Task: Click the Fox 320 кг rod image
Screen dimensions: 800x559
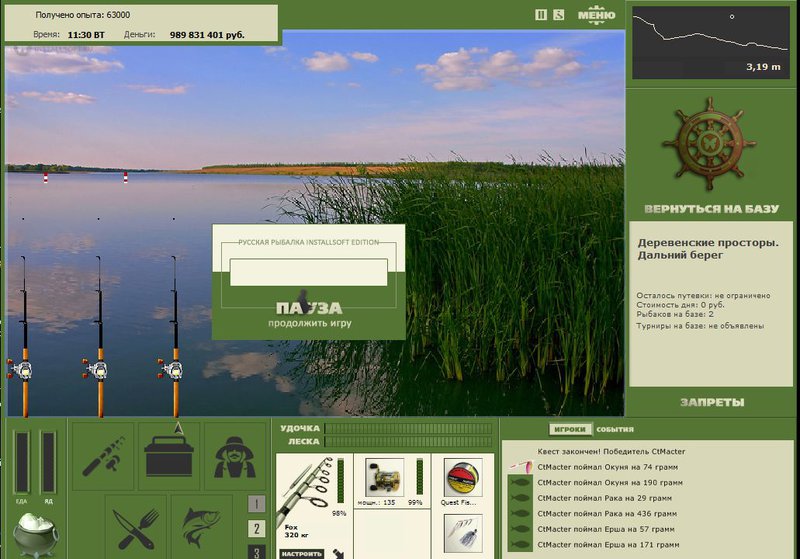Action: 305,490
